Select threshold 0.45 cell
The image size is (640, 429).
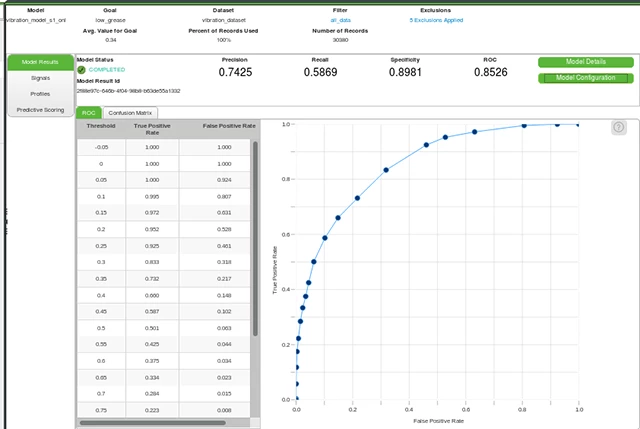coord(101,311)
